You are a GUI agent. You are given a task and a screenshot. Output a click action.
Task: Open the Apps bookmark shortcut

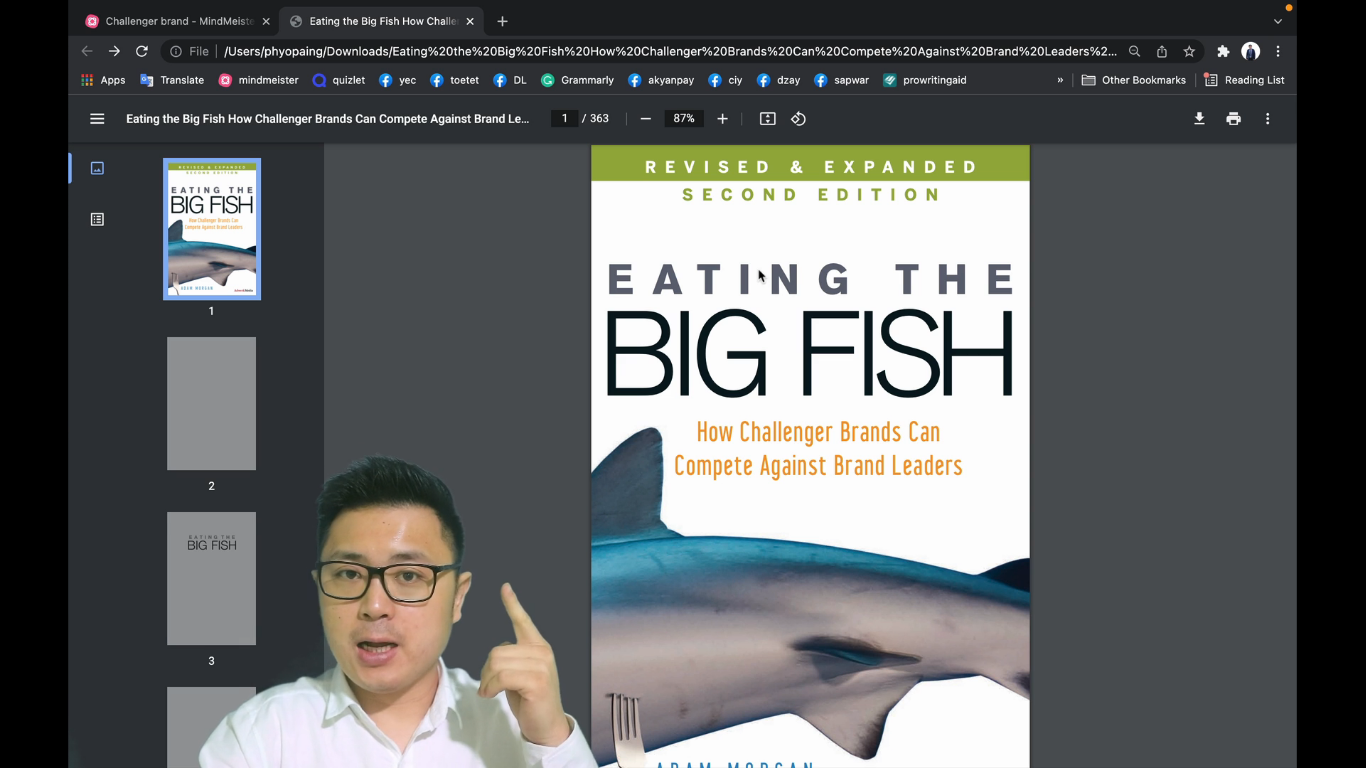[x=103, y=80]
